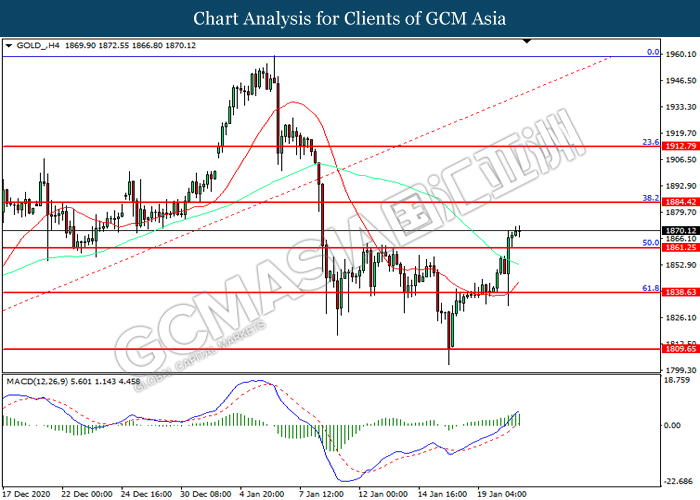Click the MACD(12,26,9) indicator label

(x=37, y=382)
